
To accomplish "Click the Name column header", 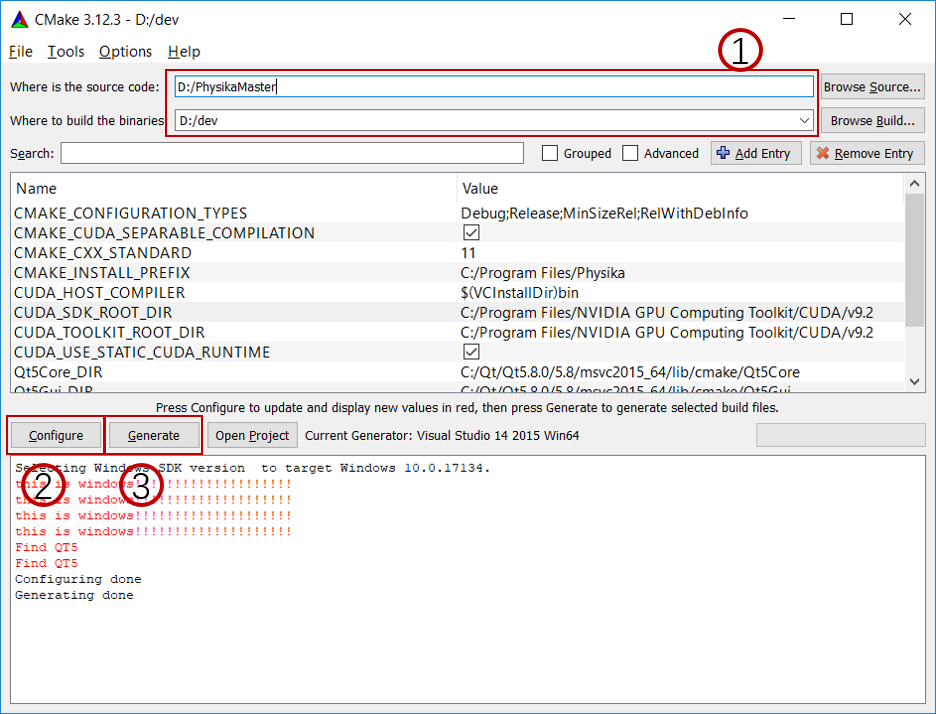I will pos(234,189).
